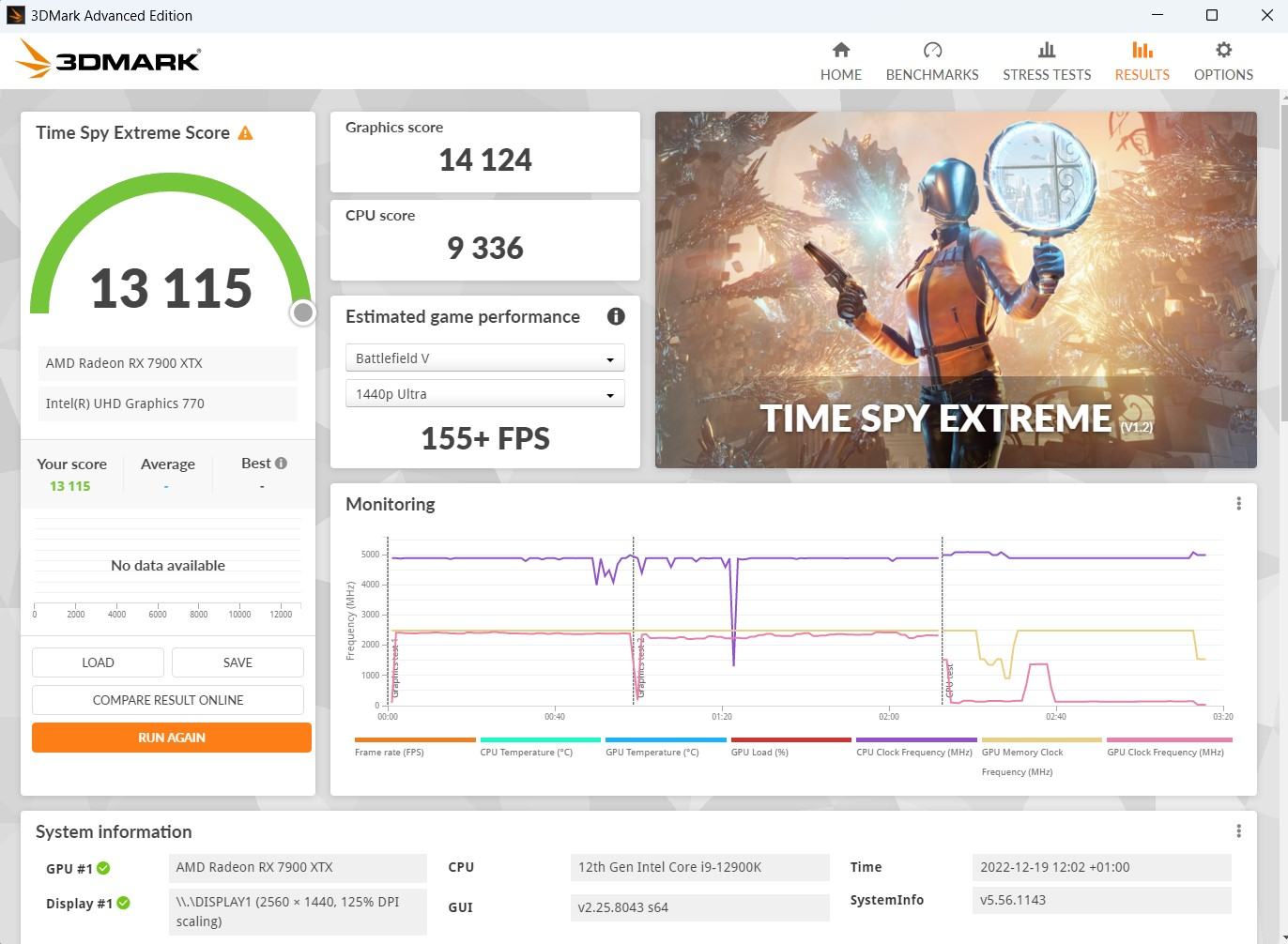Toggle the CPU Temperature legend series
This screenshot has height=944, width=1288.
pyautogui.click(x=540, y=748)
